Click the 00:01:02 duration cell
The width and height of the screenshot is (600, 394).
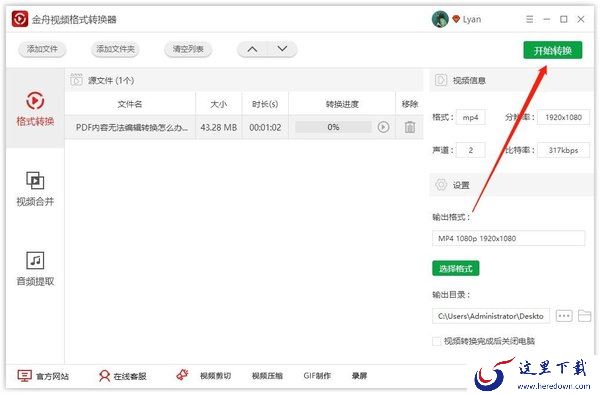click(x=265, y=127)
